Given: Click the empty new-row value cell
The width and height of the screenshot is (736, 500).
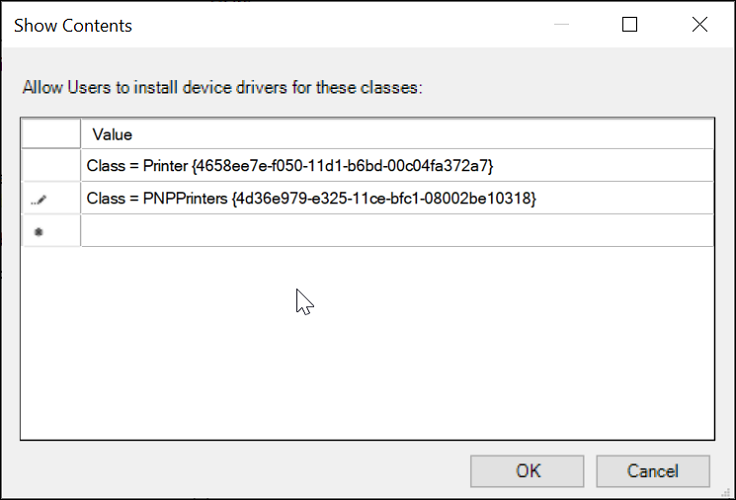Looking at the screenshot, I should [397, 231].
